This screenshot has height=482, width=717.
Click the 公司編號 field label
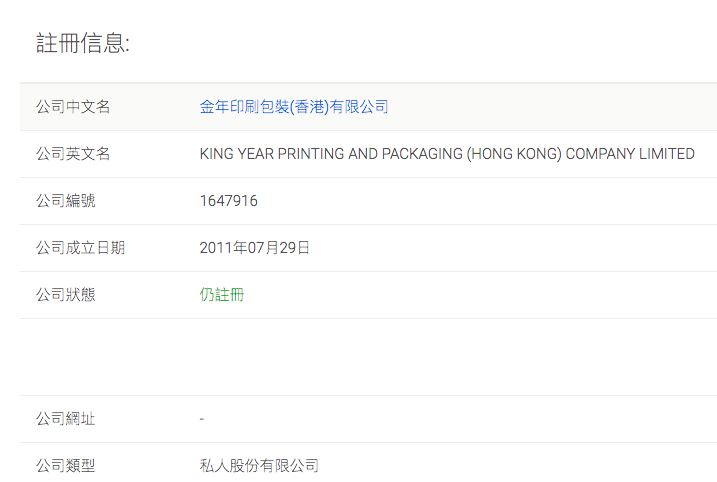[x=65, y=201]
